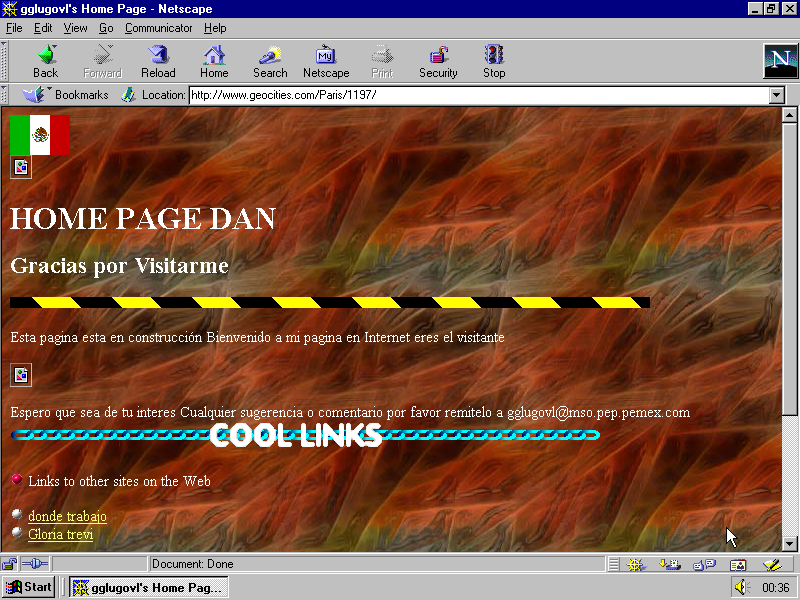
Task: Click inside the Location URL field
Action: coord(479,95)
